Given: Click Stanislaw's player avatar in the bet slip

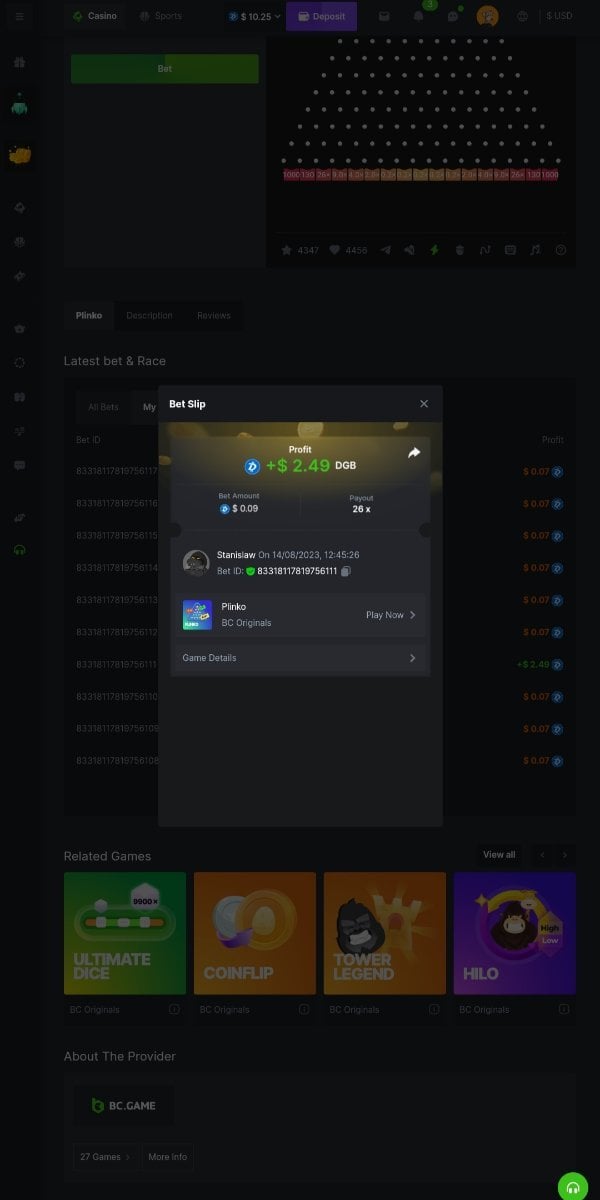Looking at the screenshot, I should pyautogui.click(x=196, y=562).
